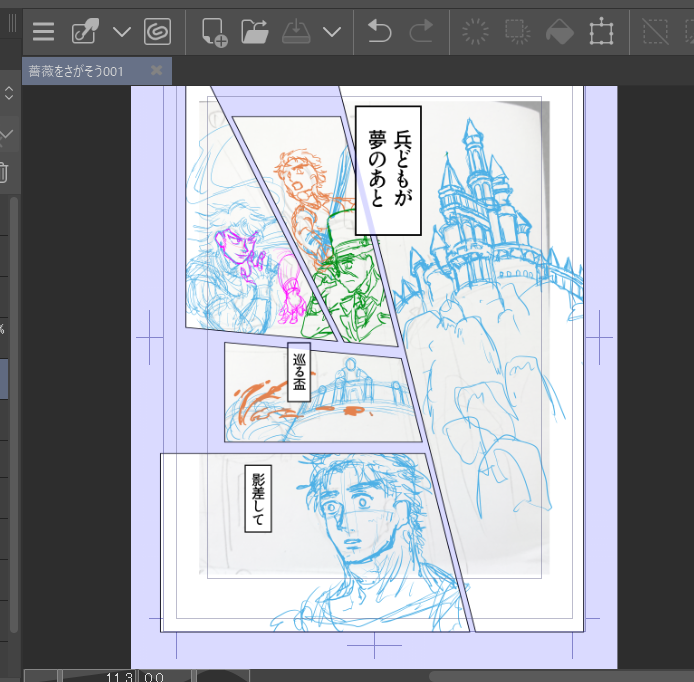This screenshot has width=694, height=682.
Task: Click the up/down stepper in left panel
Action: pyautogui.click(x=9, y=93)
